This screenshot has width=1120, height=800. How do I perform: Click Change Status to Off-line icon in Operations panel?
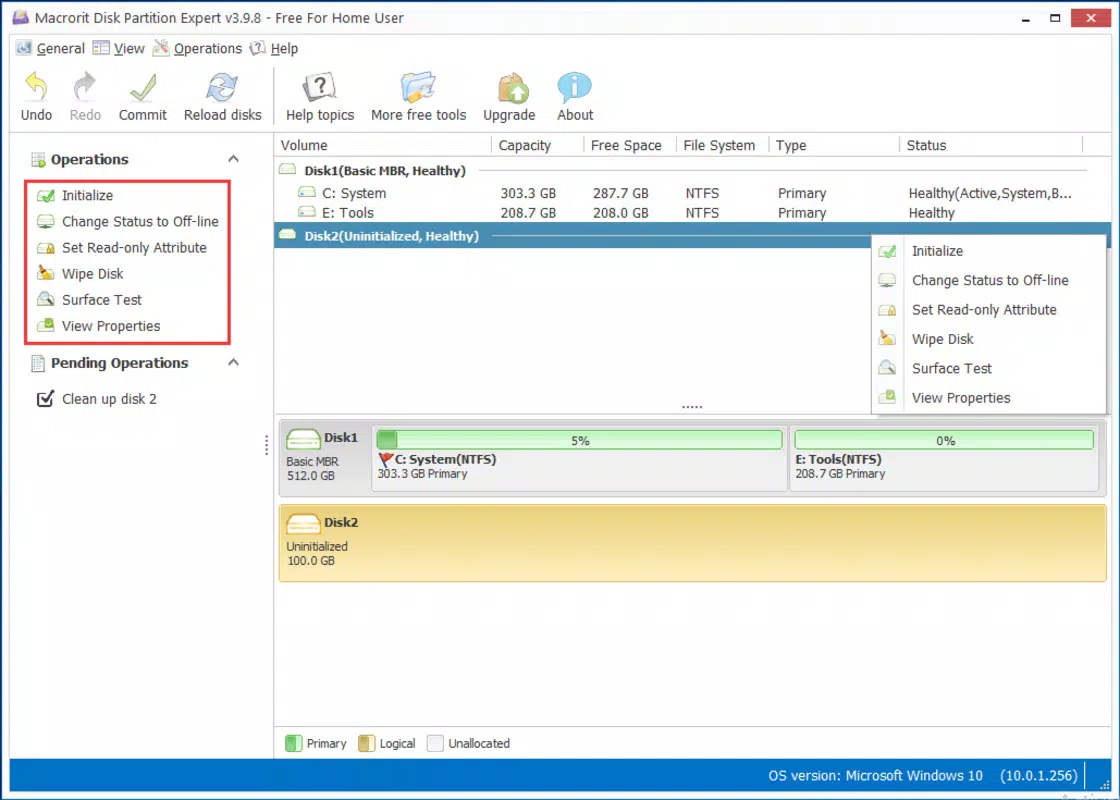click(46, 221)
